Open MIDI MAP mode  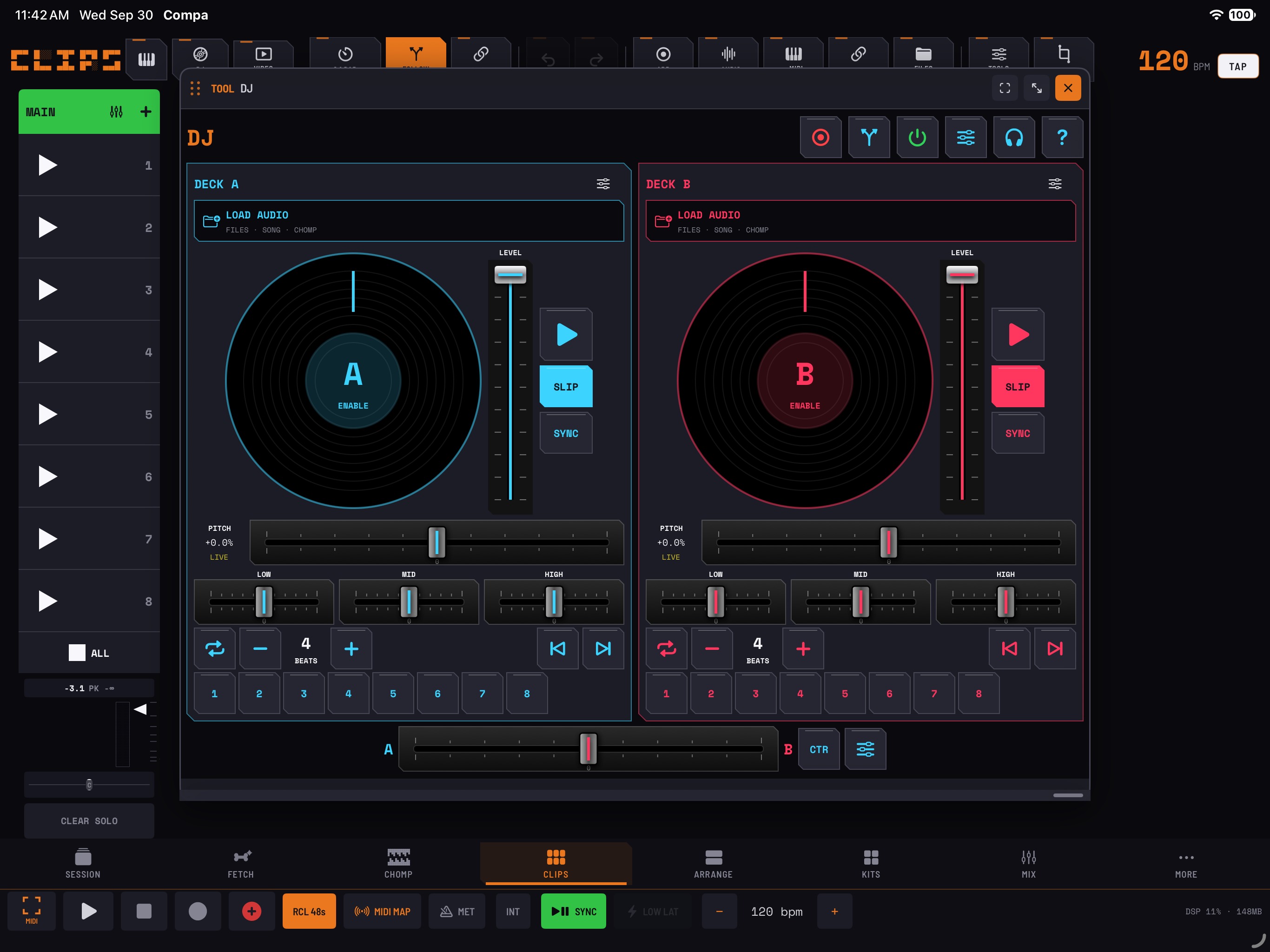383,911
